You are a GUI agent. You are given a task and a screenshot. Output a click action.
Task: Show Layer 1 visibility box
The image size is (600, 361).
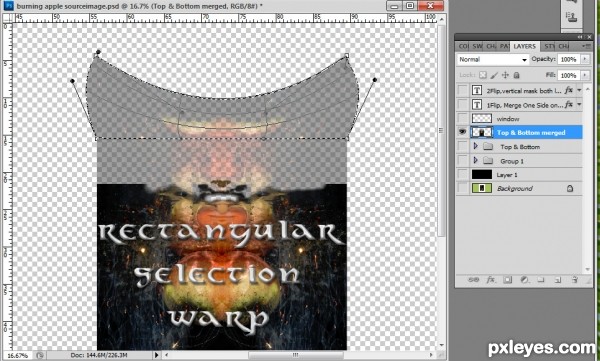(x=462, y=175)
